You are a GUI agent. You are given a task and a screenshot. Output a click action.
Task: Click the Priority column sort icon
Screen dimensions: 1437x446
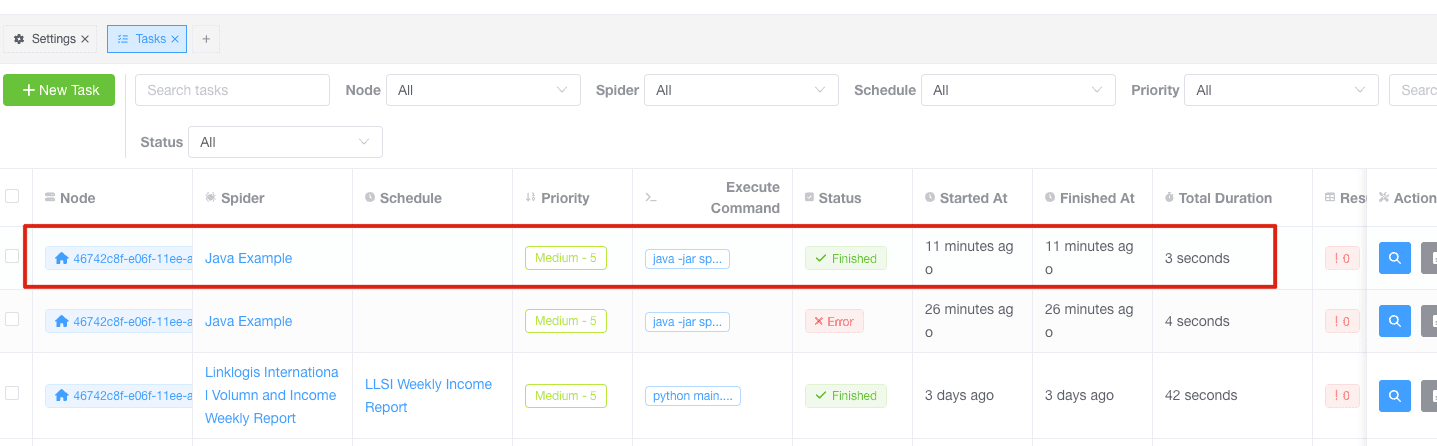pos(531,198)
